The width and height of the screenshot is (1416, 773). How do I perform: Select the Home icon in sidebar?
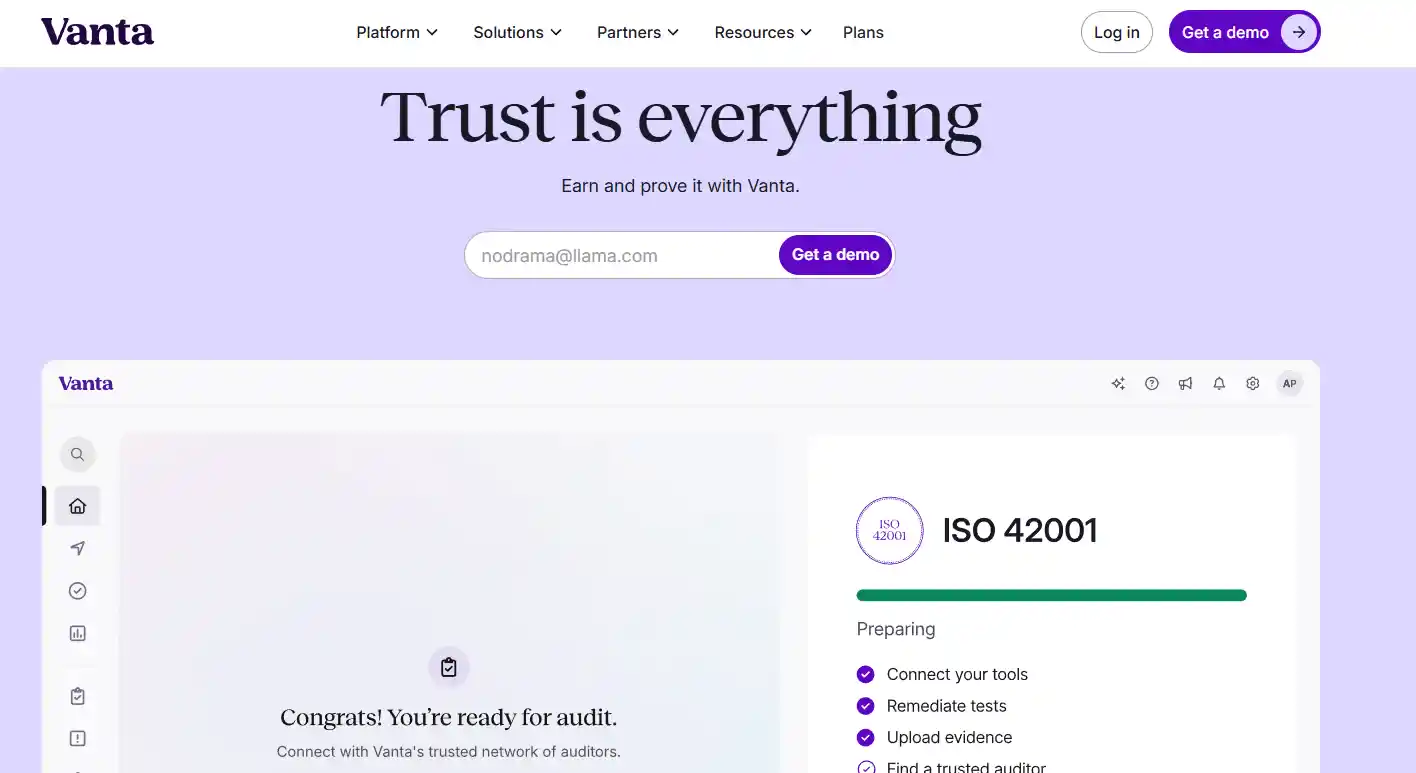coord(77,506)
